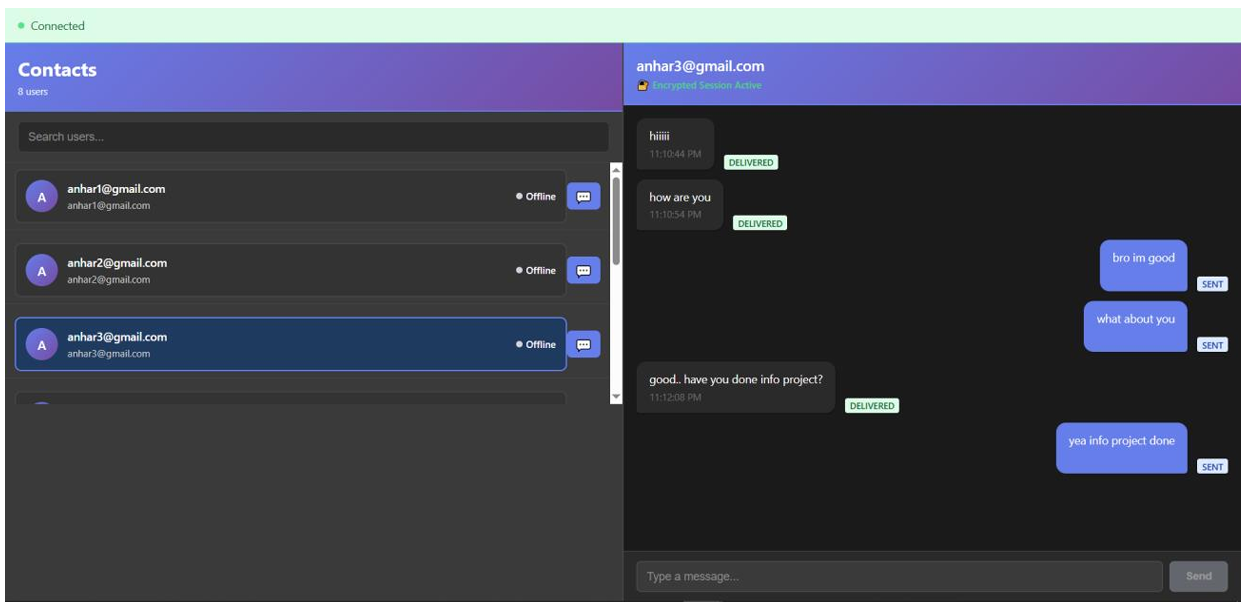Click the lock icon for encrypted session
Screen dimensions: 1247x610
tap(643, 86)
